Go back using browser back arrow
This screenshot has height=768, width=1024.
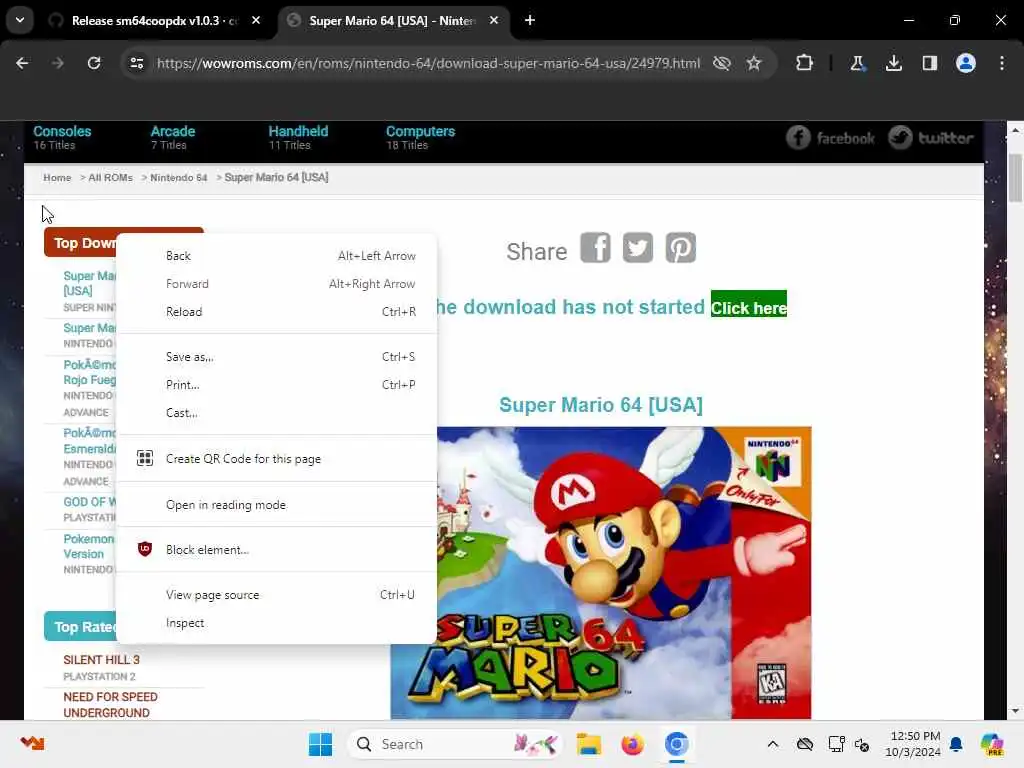pyautogui.click(x=22, y=63)
